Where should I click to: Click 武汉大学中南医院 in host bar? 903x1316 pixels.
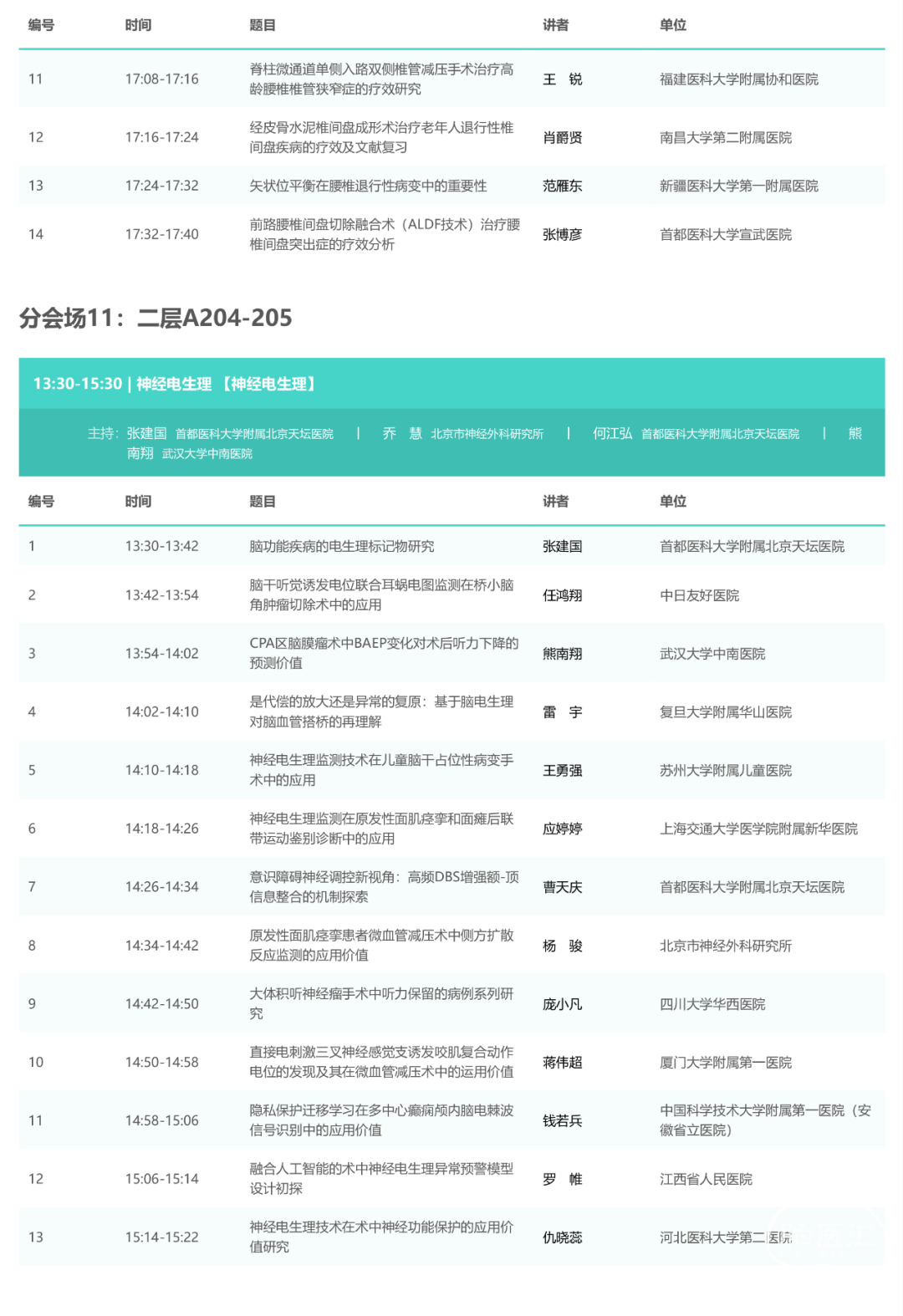tap(207, 454)
